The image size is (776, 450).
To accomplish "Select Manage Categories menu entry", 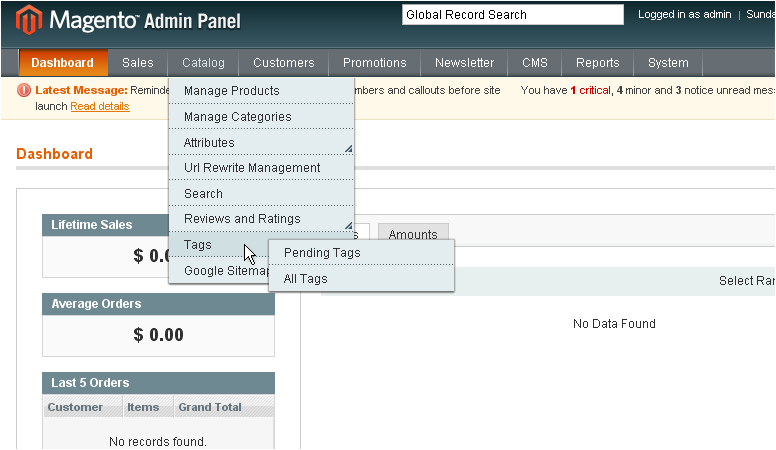I will point(261,116).
